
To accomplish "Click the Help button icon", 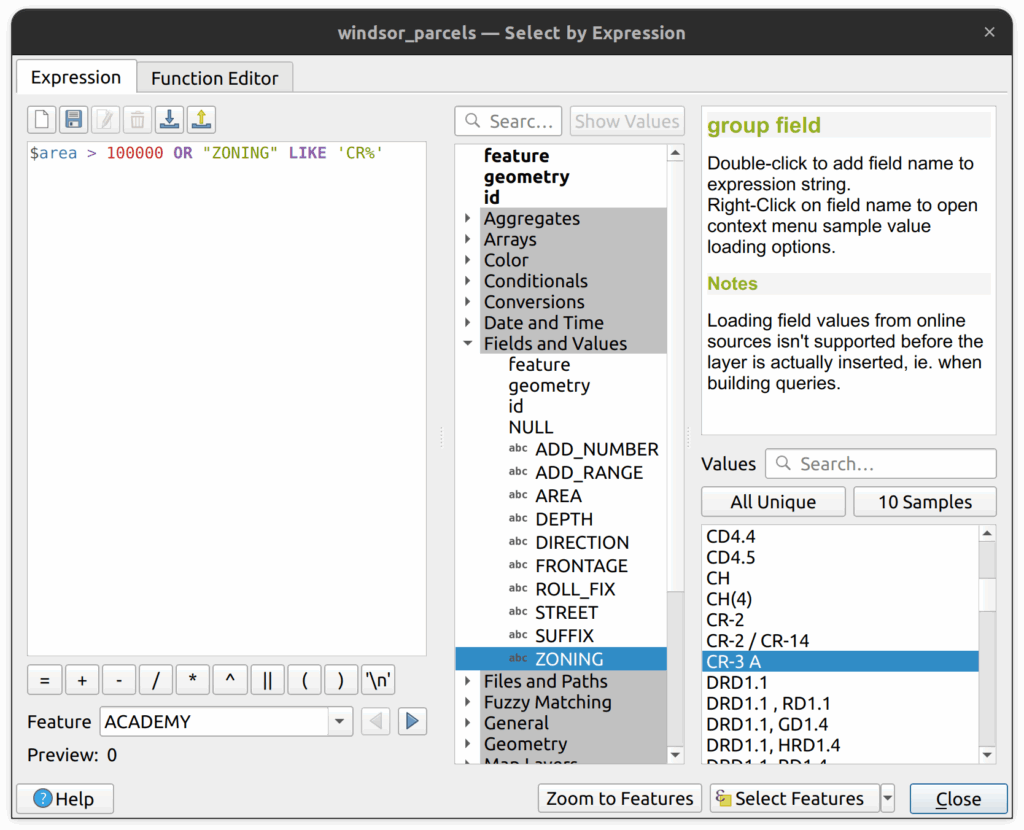I will pyautogui.click(x=43, y=799).
